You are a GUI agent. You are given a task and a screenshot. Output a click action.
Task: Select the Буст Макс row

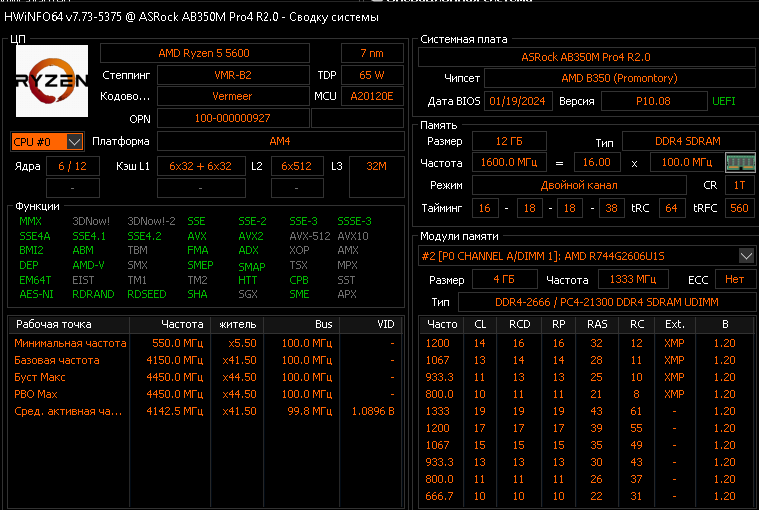(206, 377)
